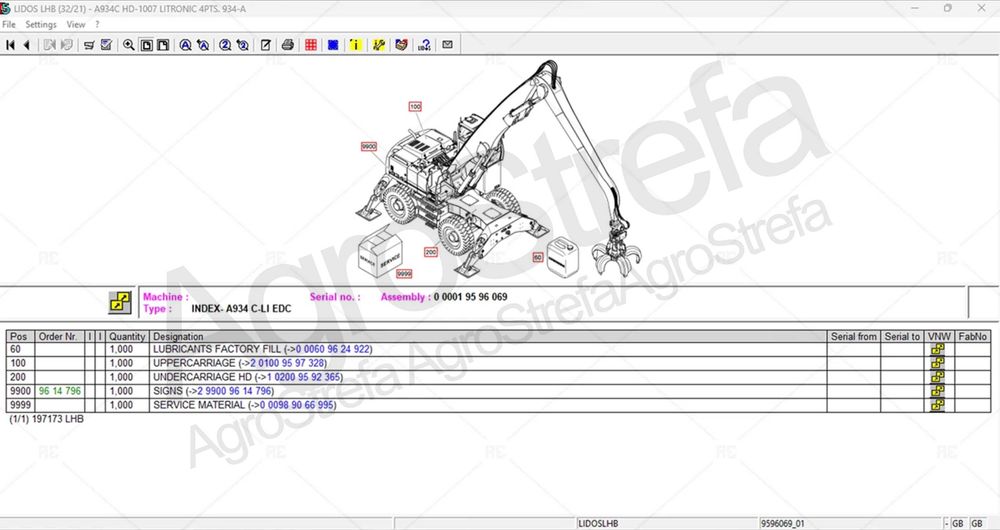Click the Designation column header
The height and width of the screenshot is (530, 1000).
point(488,336)
